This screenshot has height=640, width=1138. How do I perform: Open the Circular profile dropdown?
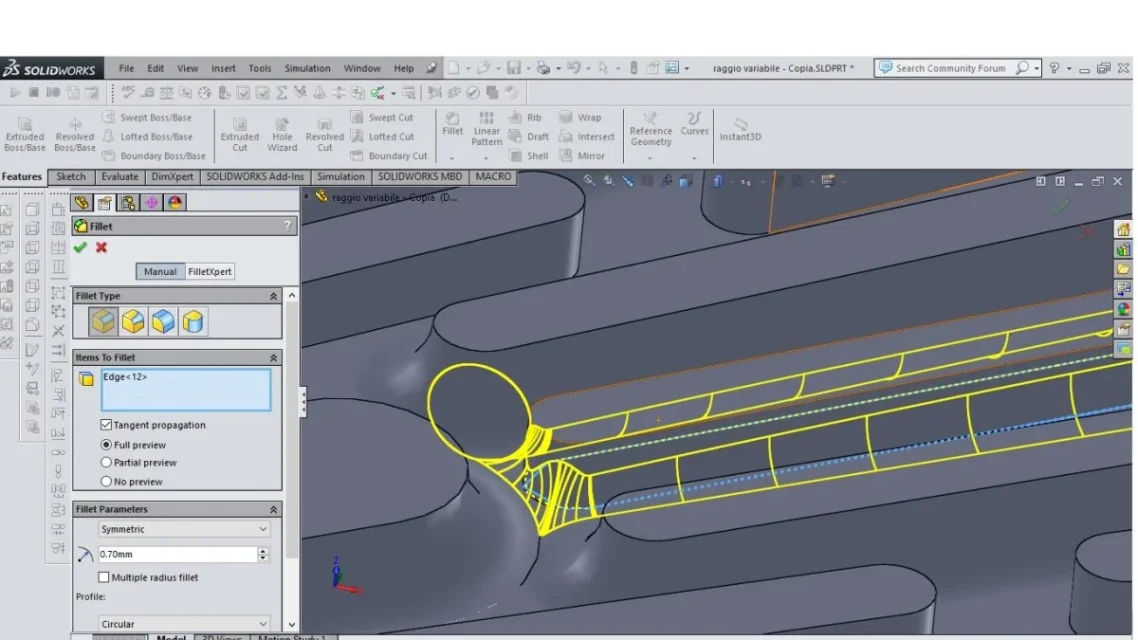(184, 624)
